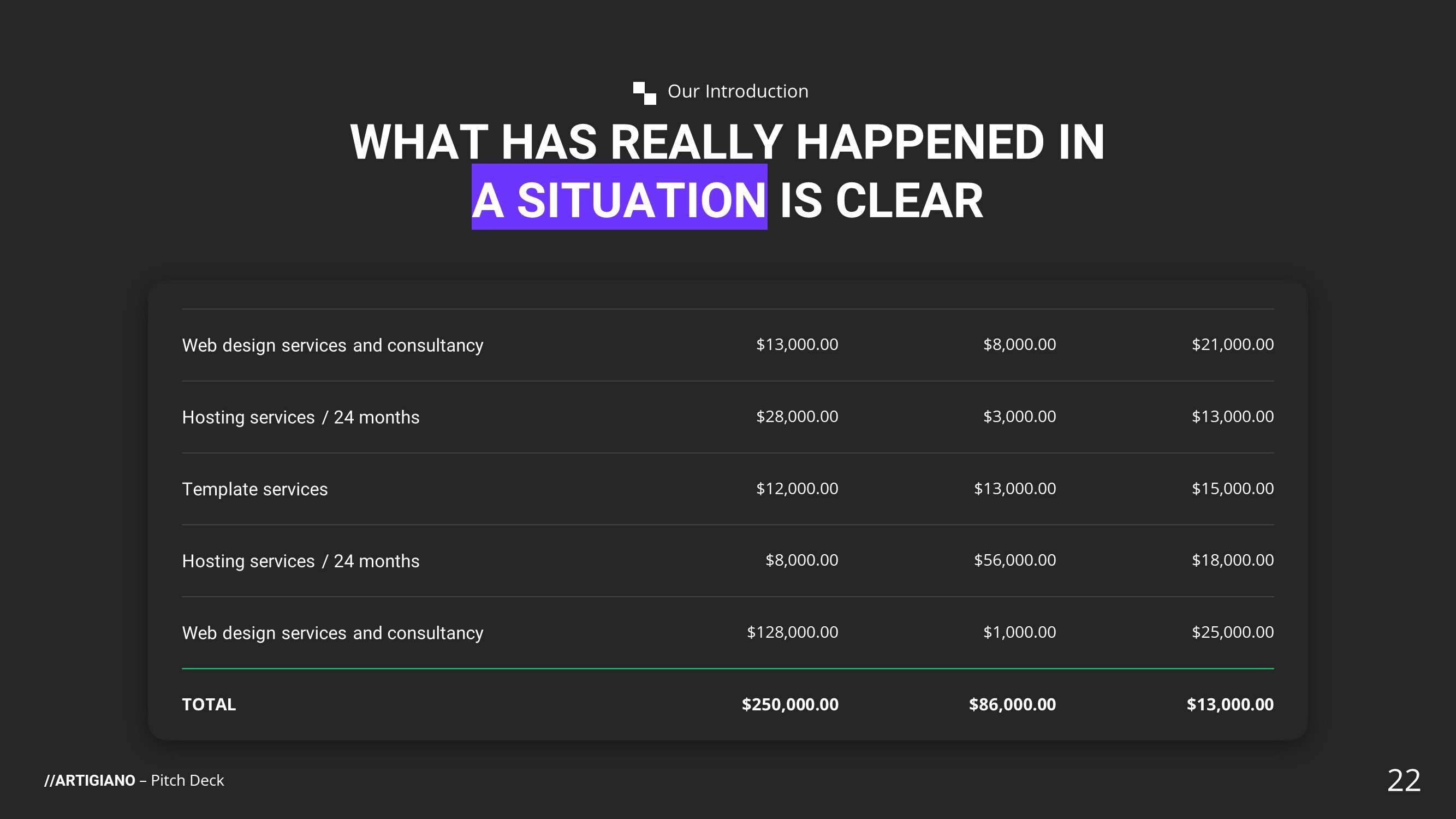Click the $250,000.00 total figure
The width and height of the screenshot is (1456, 819).
(789, 705)
